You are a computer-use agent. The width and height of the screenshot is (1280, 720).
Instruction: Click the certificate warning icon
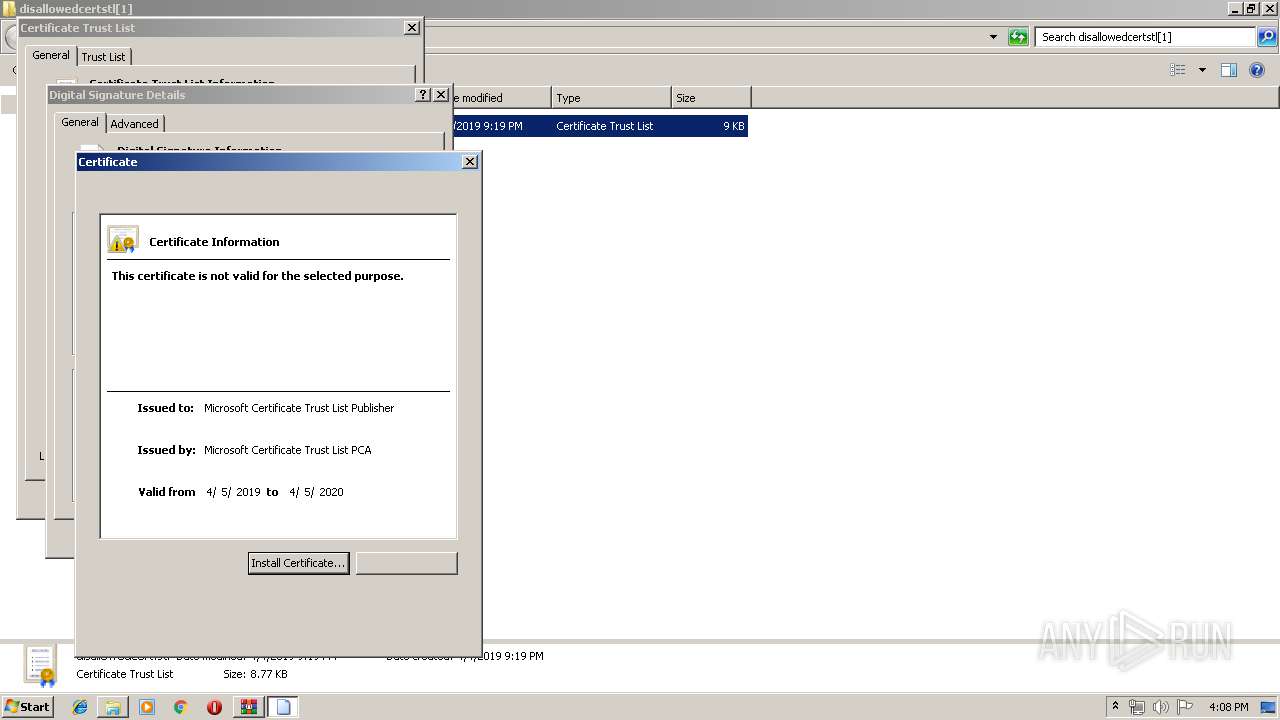coord(123,240)
